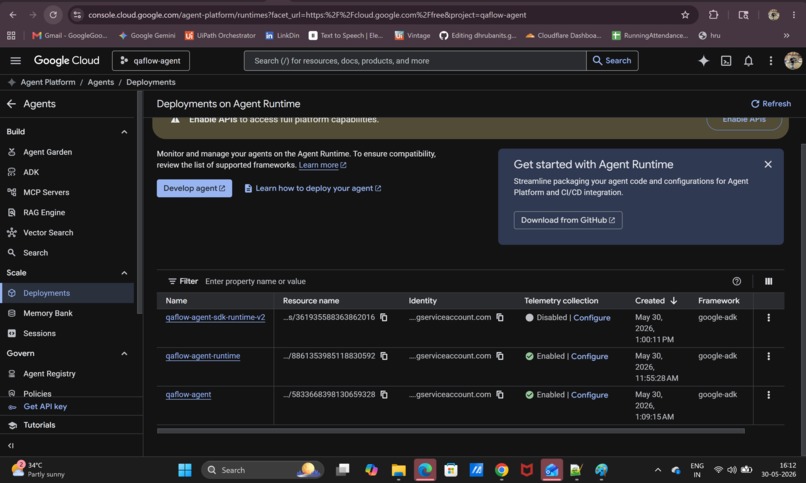Click the Google account avatar in header
Viewport: 806px width, 483px height.
click(x=793, y=61)
